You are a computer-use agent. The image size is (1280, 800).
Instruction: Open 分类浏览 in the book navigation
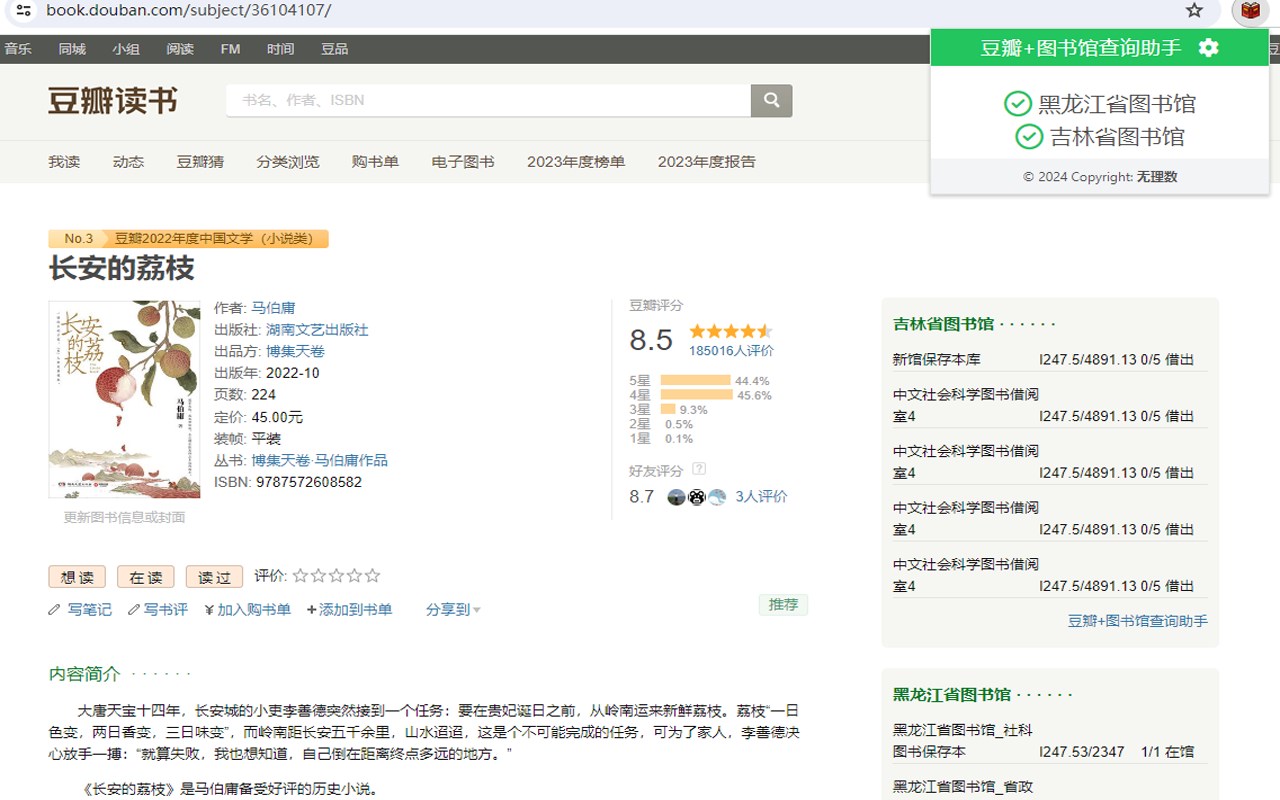[288, 162]
